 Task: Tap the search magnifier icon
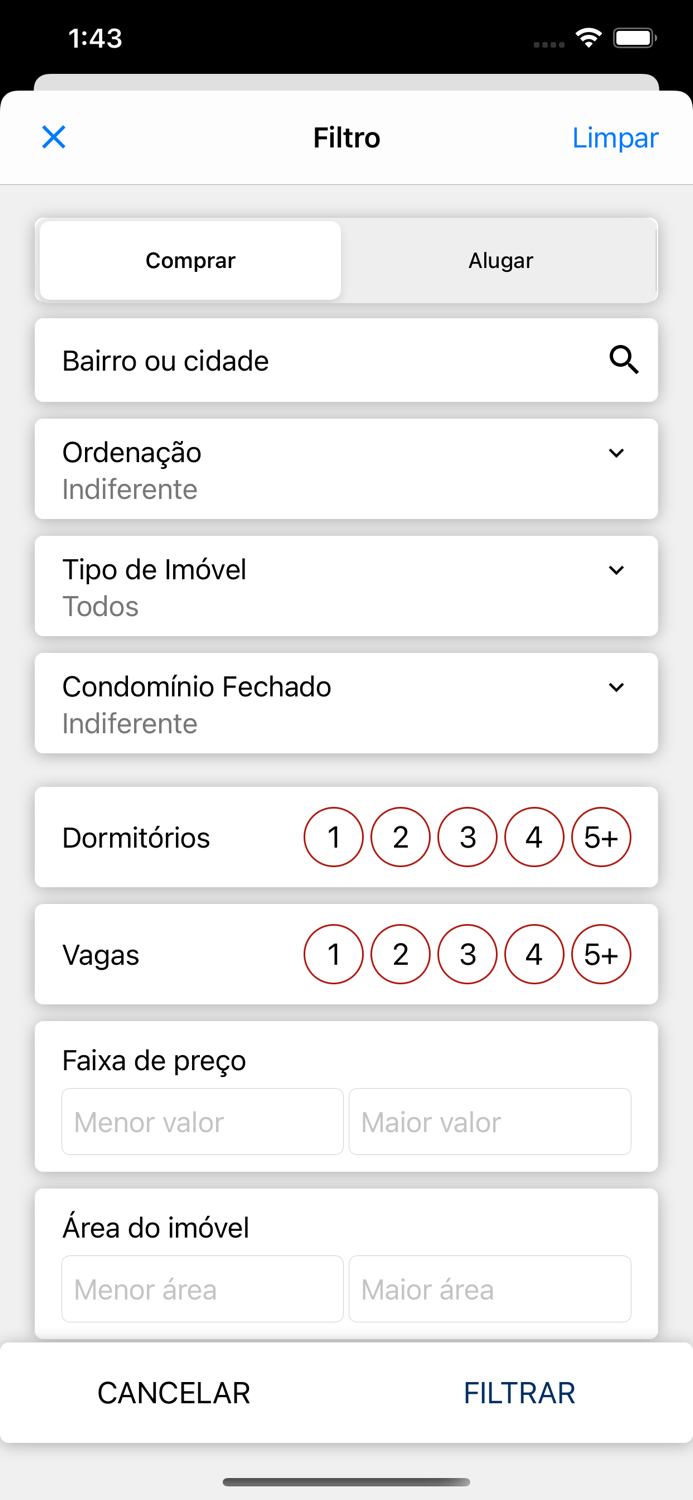(624, 360)
